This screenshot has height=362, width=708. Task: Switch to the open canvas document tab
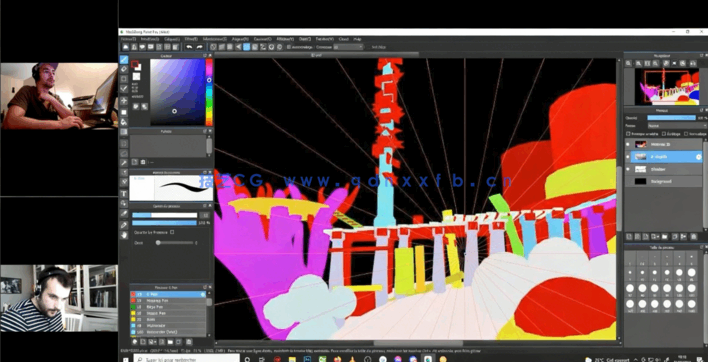(317, 55)
